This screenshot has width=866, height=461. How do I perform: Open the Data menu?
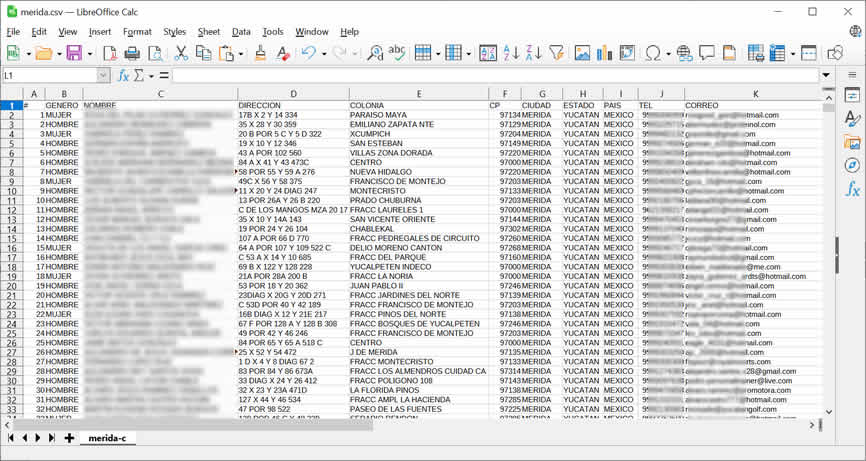click(x=241, y=32)
